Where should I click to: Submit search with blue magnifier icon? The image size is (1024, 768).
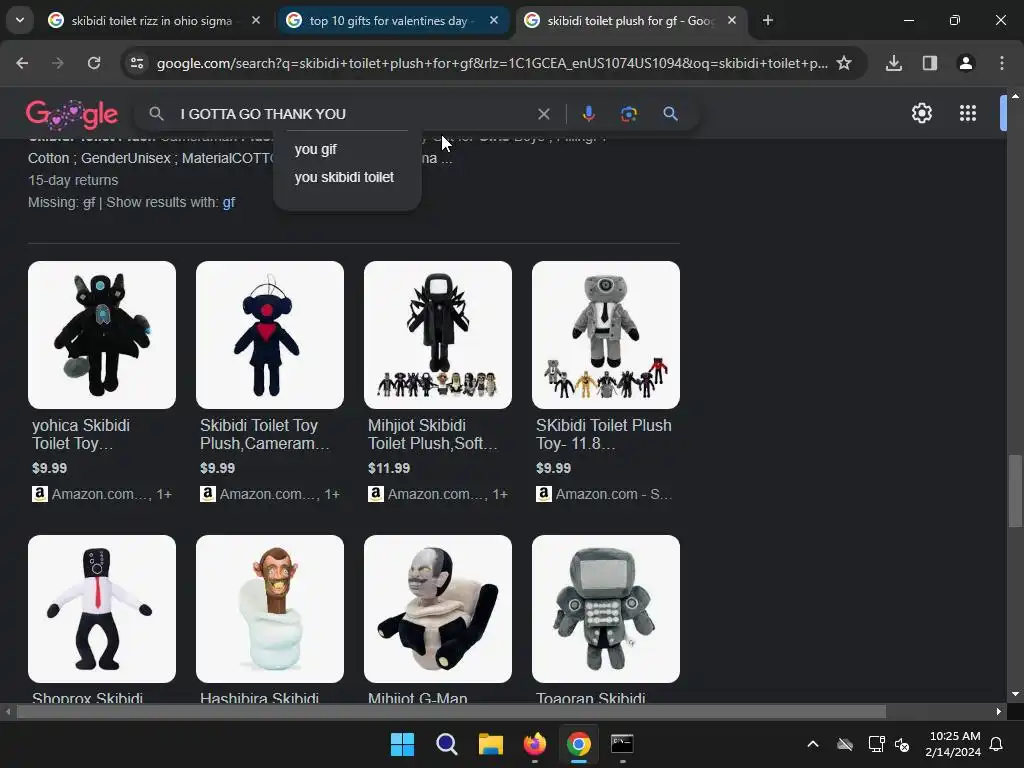(670, 114)
